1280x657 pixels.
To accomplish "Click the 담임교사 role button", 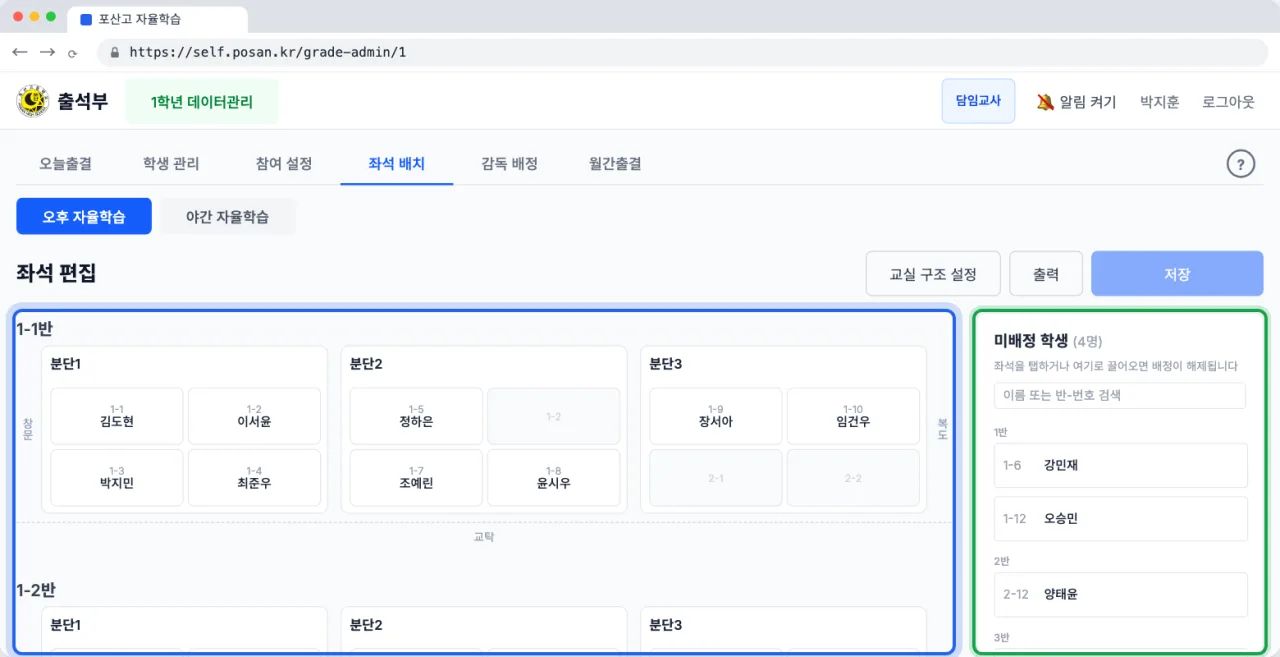I will (978, 101).
